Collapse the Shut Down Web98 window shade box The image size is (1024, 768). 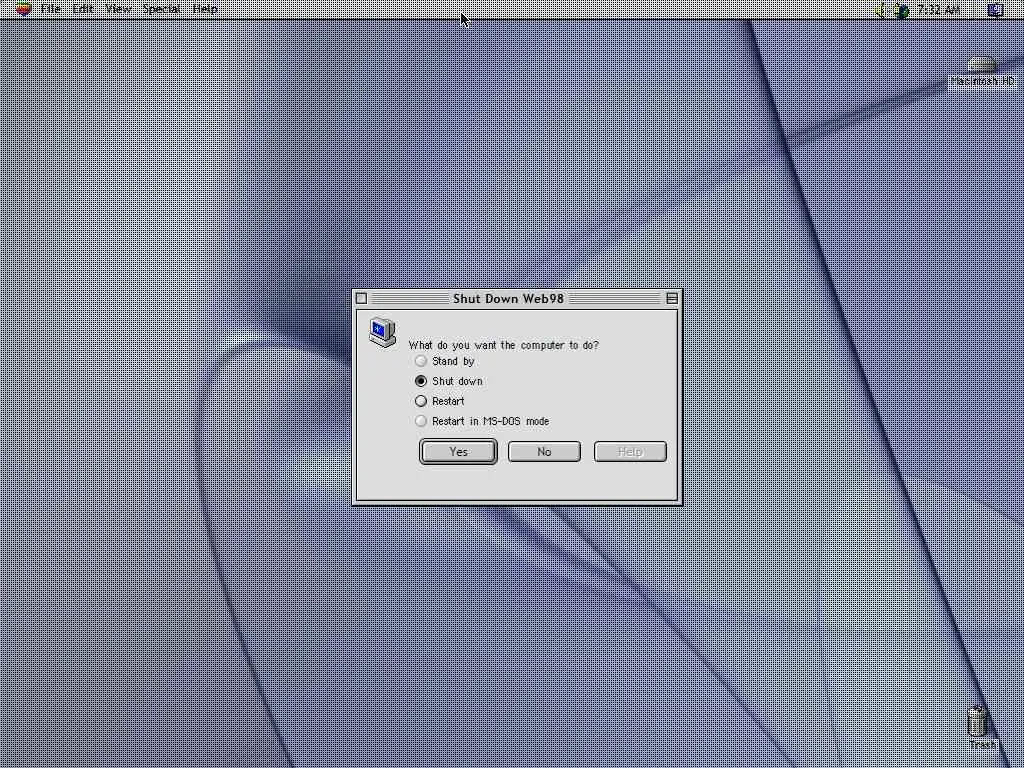[x=672, y=298]
